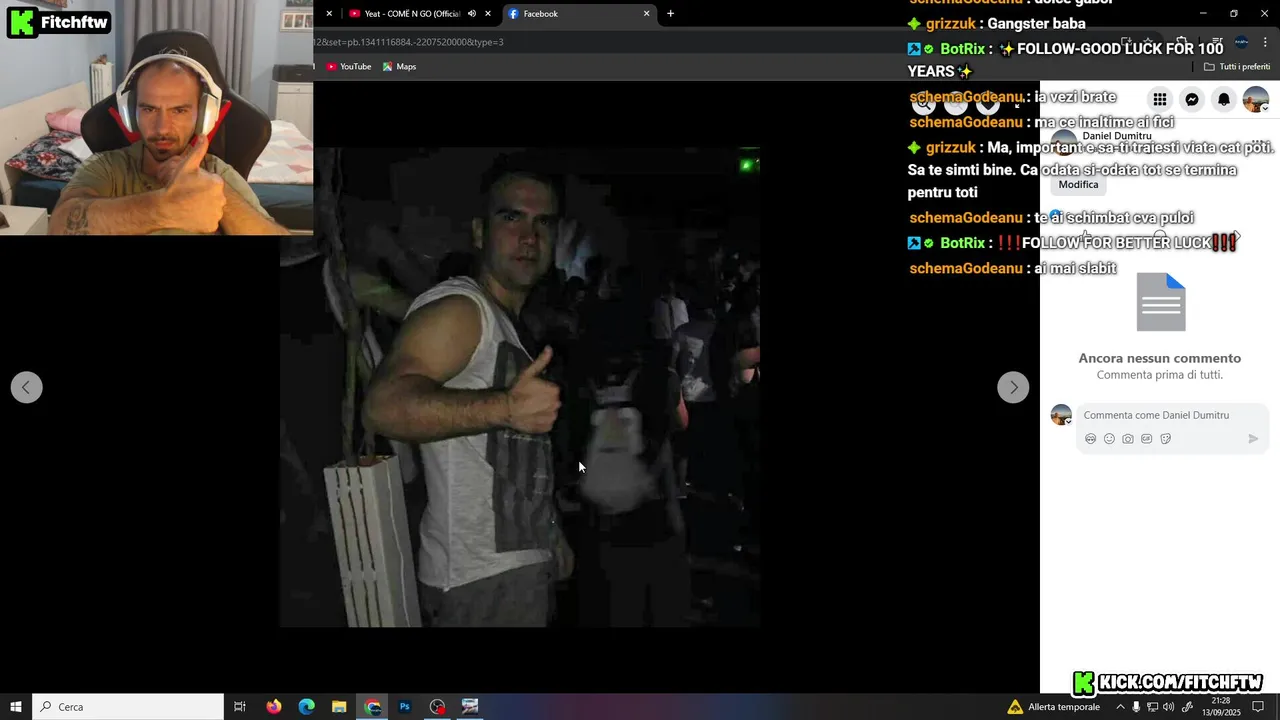The height and width of the screenshot is (720, 1280).
Task: Launch Microsoft Edge from the taskbar
Action: 307,707
